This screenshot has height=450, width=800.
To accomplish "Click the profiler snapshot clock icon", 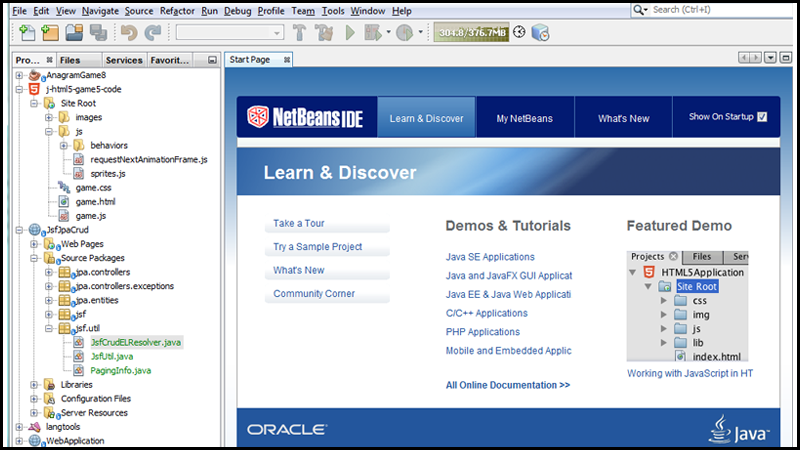I will (x=519, y=32).
